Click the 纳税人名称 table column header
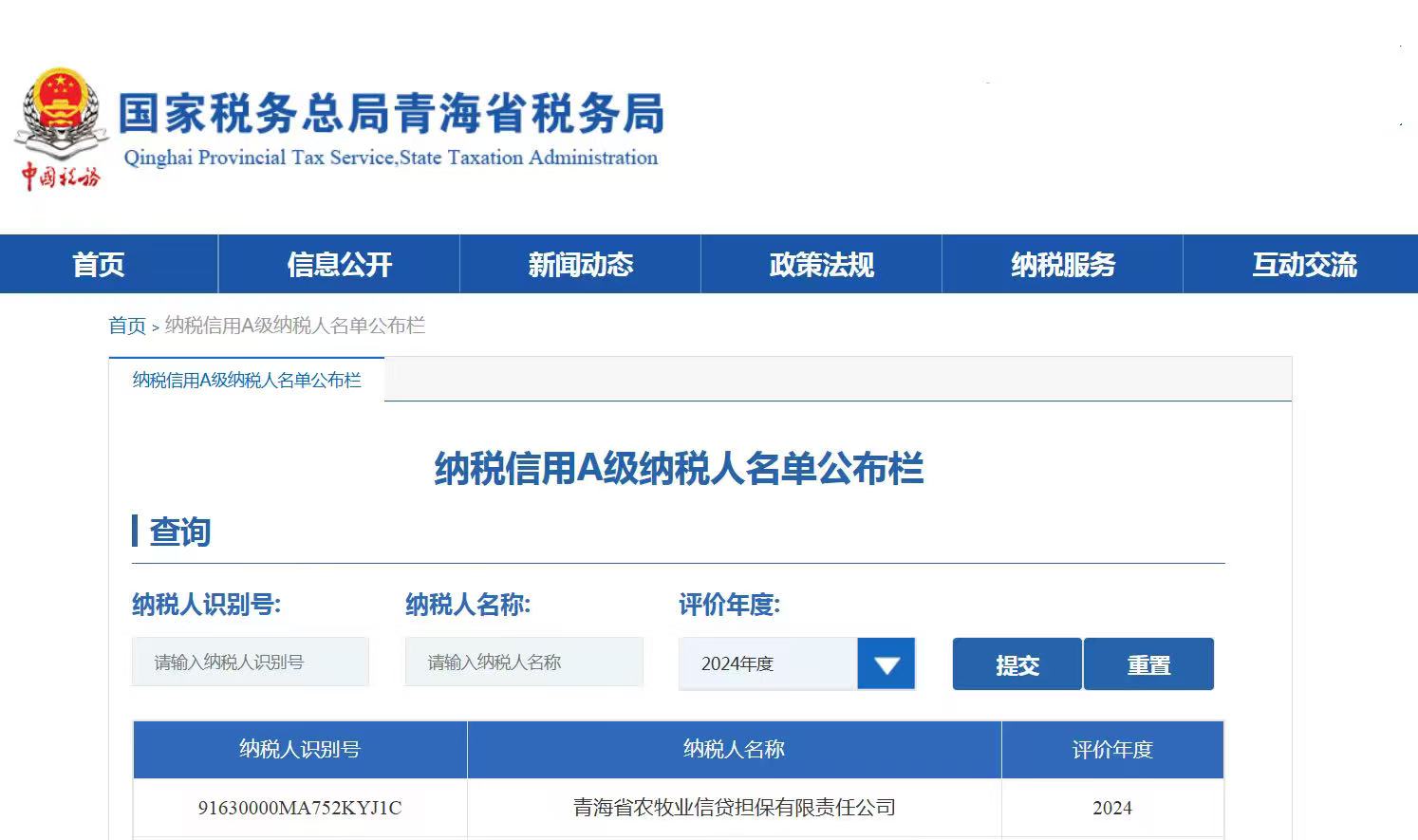1418x840 pixels. [x=734, y=749]
